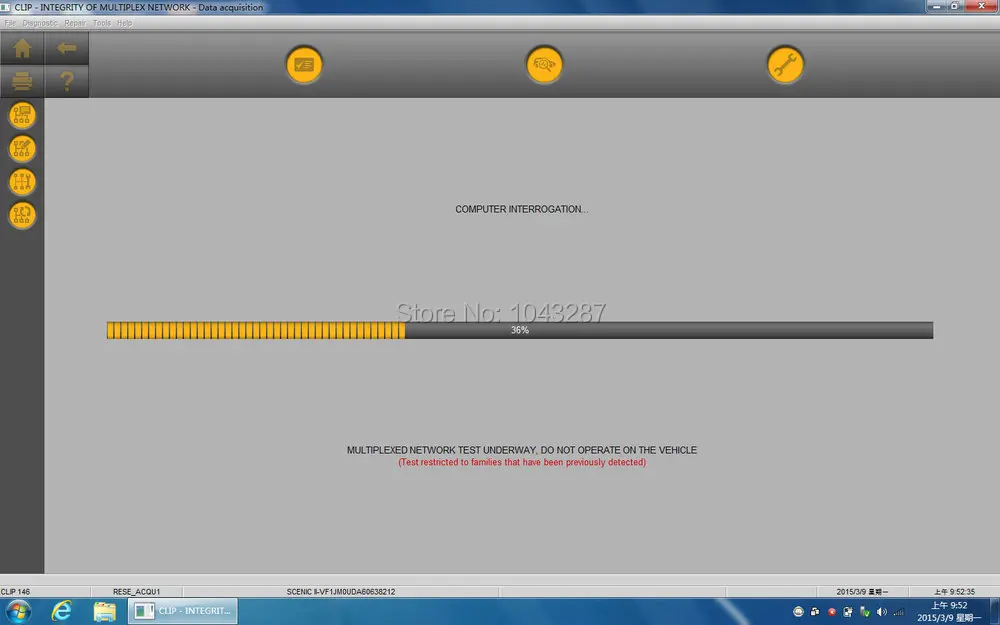This screenshot has width=1000, height=625.
Task: Click the status bar time 9:52:35
Action: tap(954, 592)
